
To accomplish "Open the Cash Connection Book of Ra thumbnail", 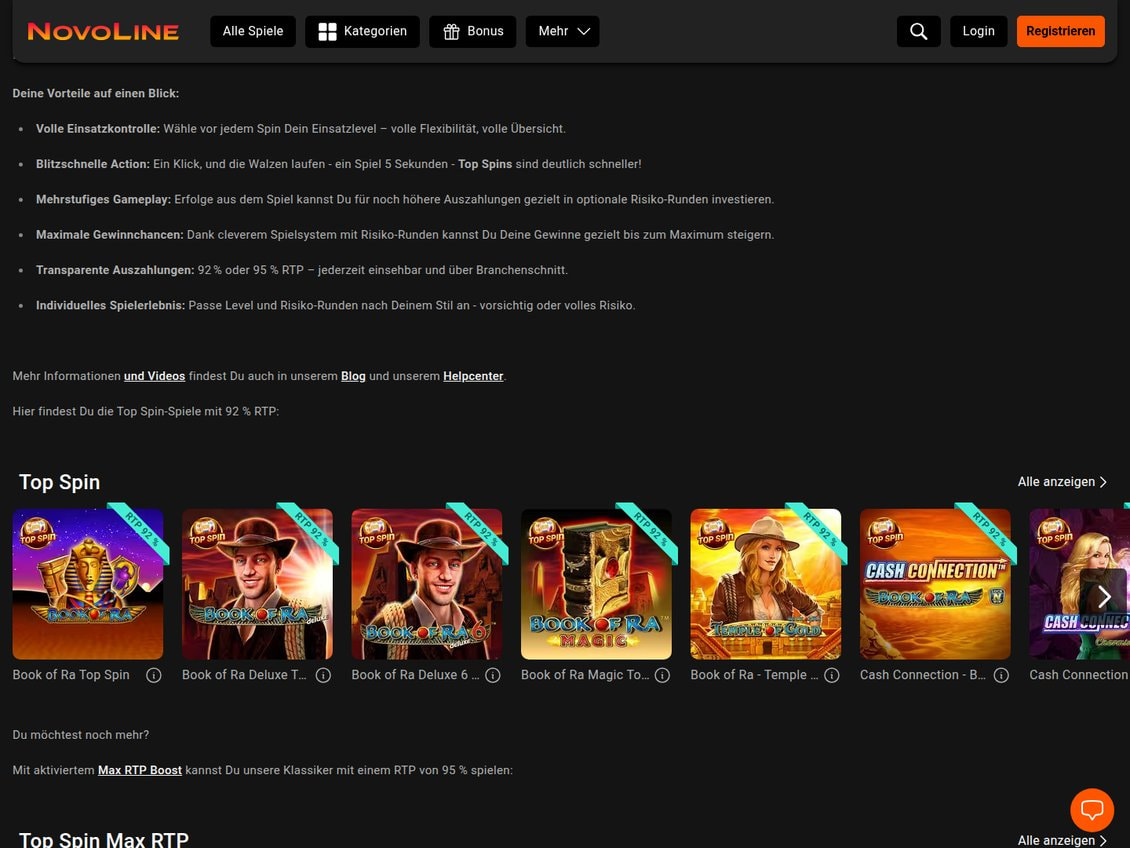I will 935,584.
